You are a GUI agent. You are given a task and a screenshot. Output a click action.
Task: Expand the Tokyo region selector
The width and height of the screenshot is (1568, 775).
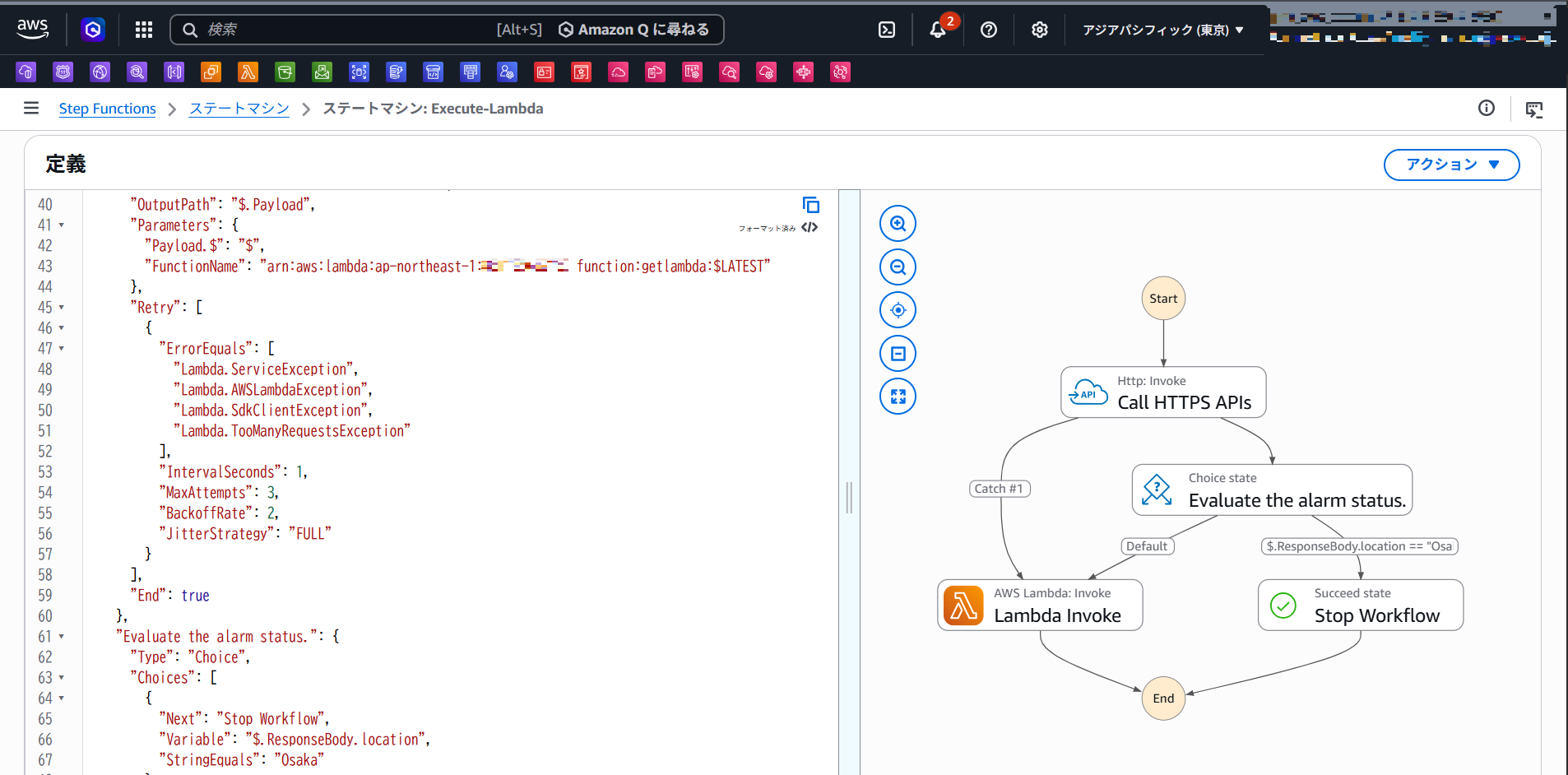[1162, 30]
